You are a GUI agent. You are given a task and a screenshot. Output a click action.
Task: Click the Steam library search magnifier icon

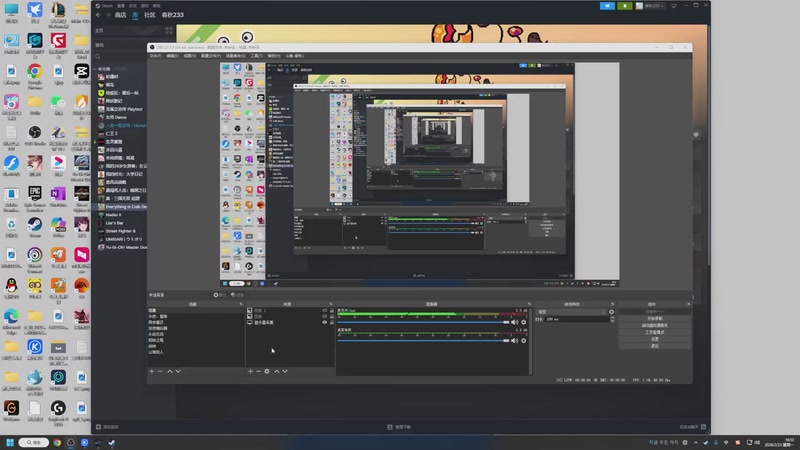[x=98, y=57]
